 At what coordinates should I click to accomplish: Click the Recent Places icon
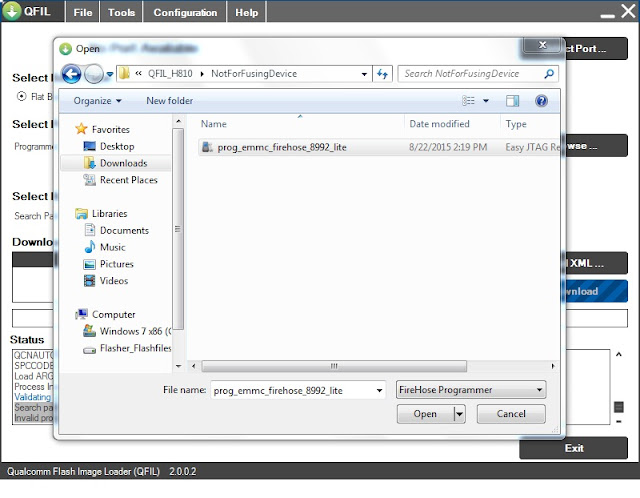89,180
